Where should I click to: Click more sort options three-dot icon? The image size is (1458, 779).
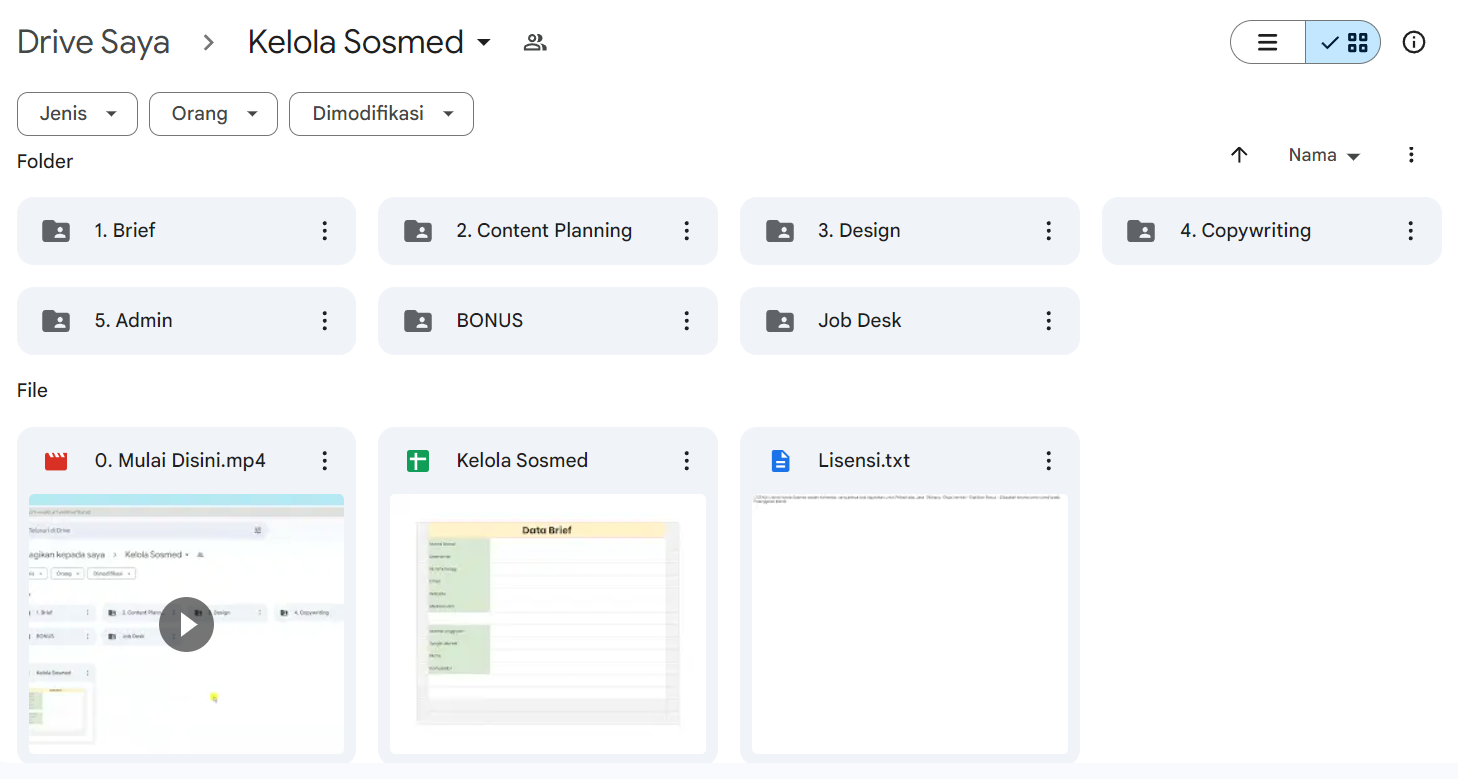[x=1410, y=155]
